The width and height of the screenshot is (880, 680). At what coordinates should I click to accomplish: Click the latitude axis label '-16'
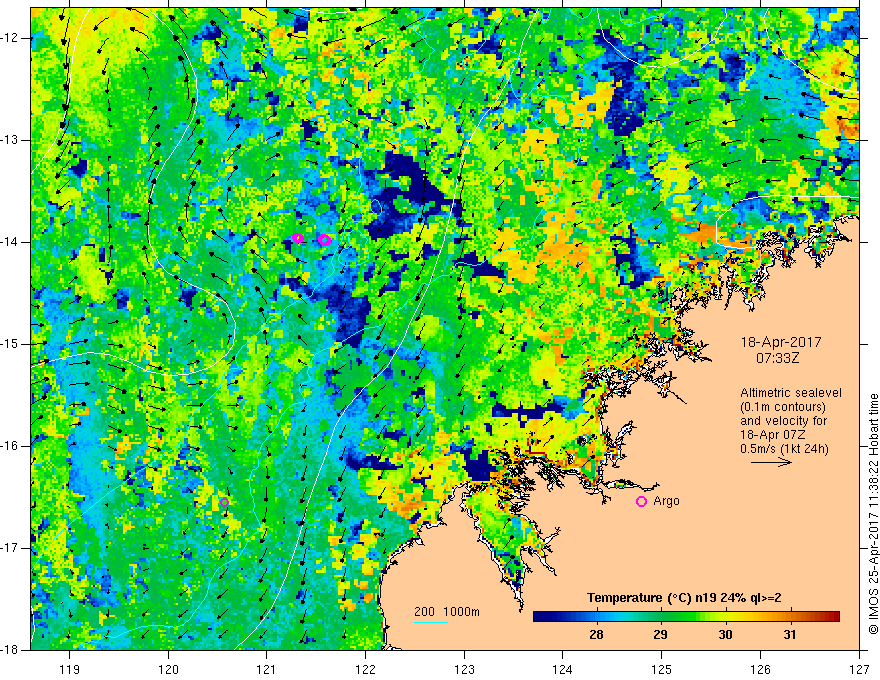point(11,446)
